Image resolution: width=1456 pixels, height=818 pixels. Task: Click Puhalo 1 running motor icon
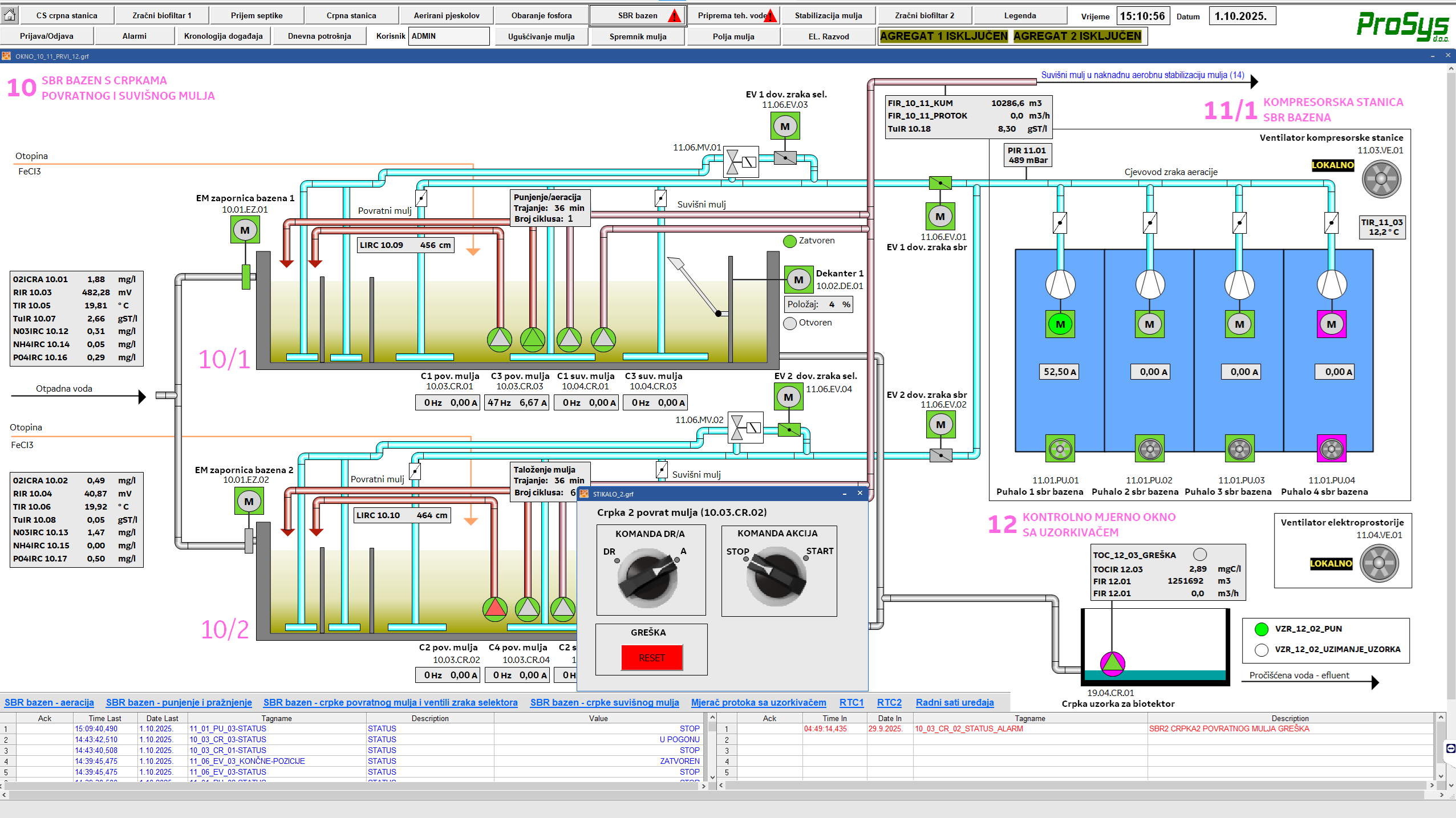click(x=1060, y=324)
